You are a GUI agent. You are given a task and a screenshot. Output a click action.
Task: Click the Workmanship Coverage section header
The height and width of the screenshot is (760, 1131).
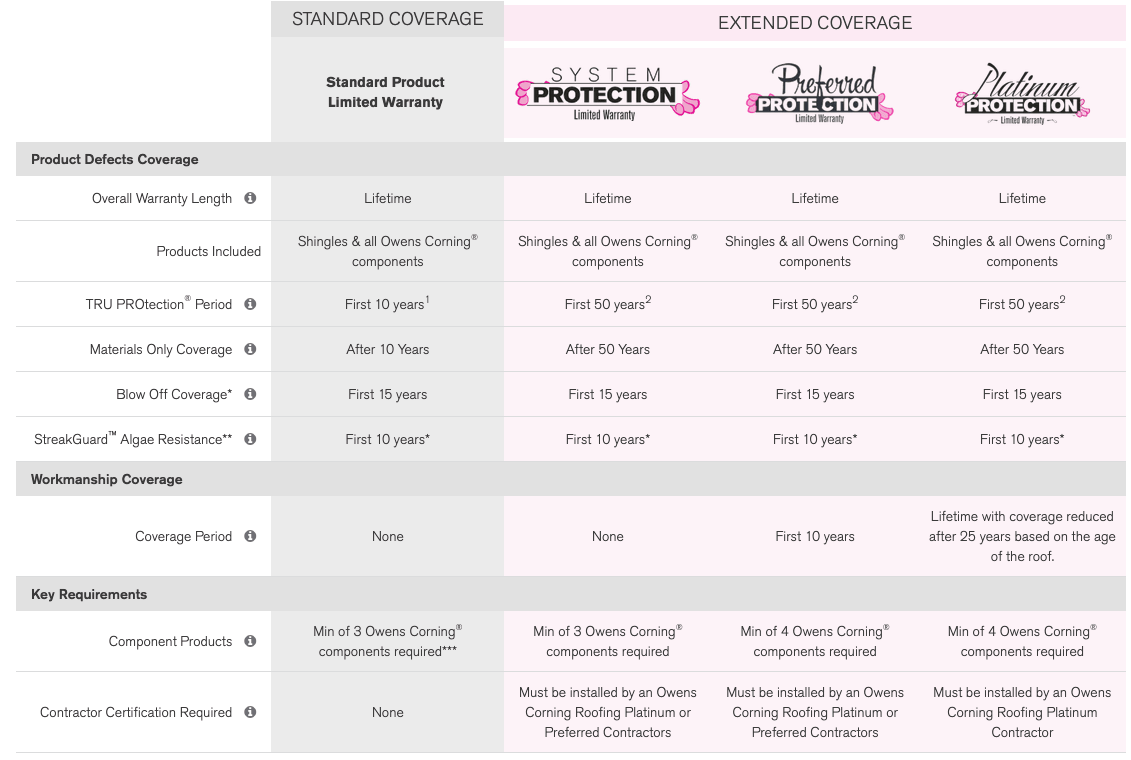click(x=107, y=479)
